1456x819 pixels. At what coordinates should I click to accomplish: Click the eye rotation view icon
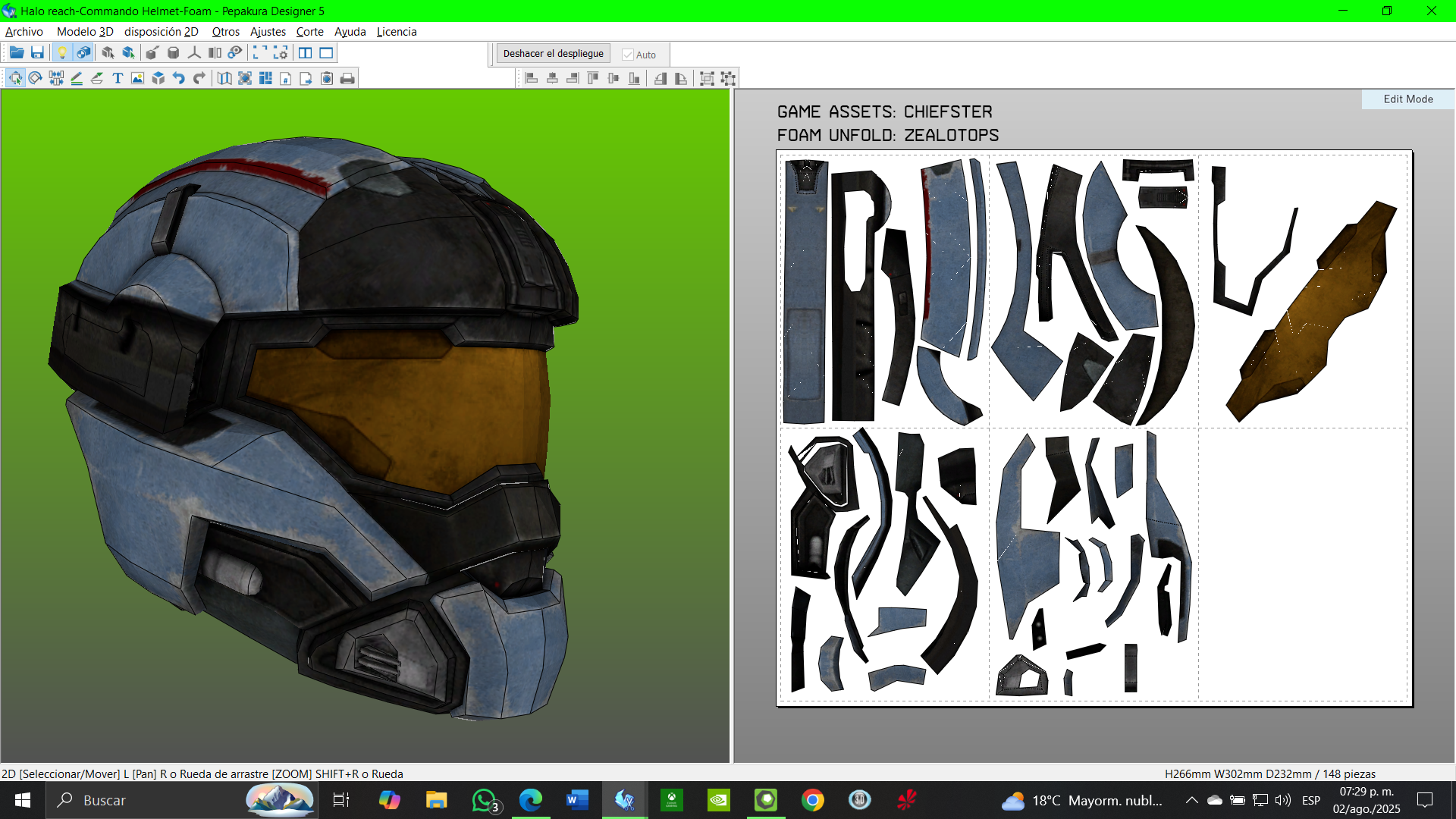pos(235,53)
